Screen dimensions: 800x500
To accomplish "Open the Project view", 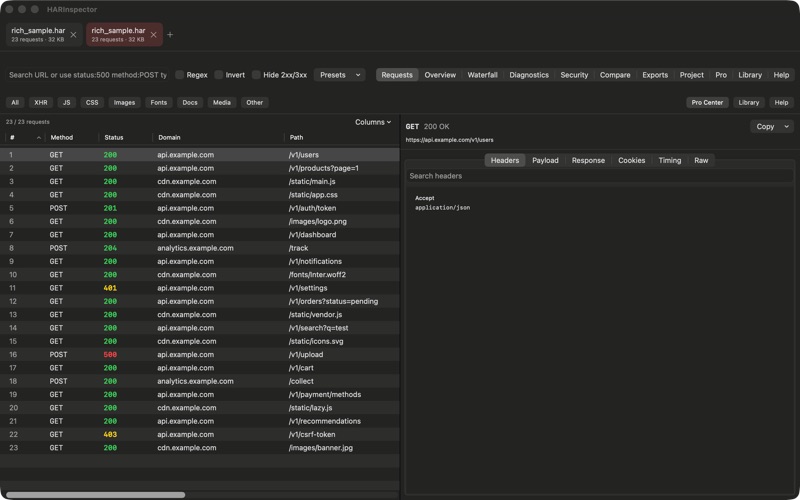I will point(691,75).
